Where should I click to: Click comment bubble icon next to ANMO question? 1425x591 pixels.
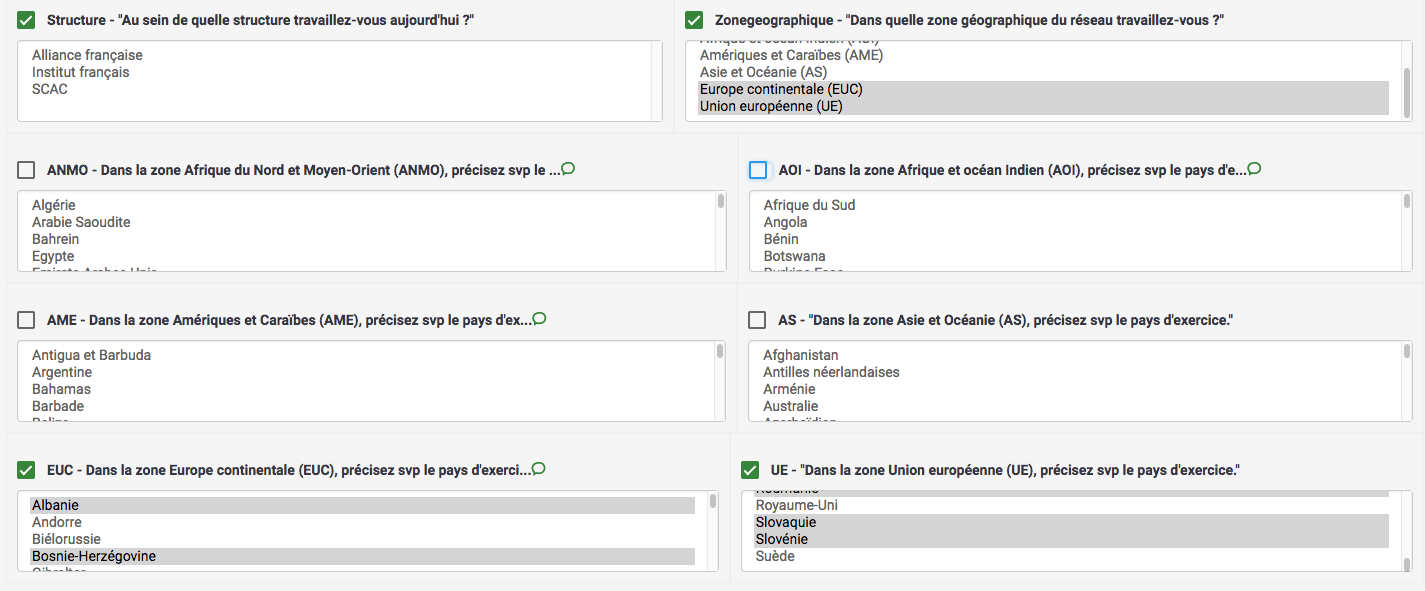(x=568, y=169)
